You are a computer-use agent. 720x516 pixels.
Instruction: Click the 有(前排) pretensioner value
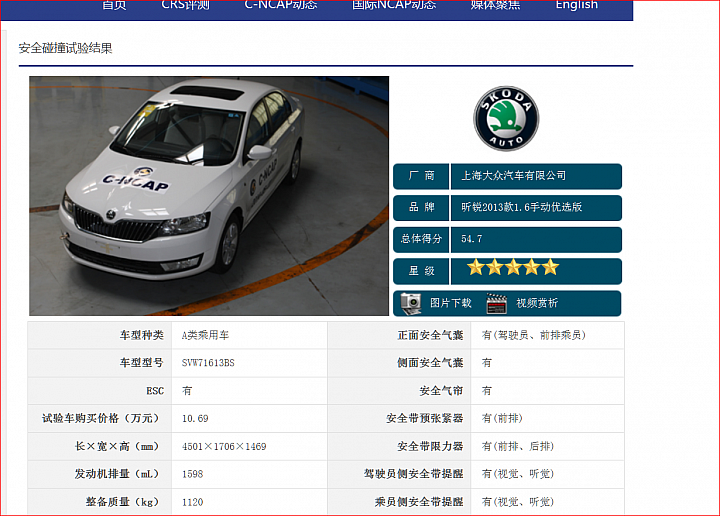pyautogui.click(x=502, y=419)
